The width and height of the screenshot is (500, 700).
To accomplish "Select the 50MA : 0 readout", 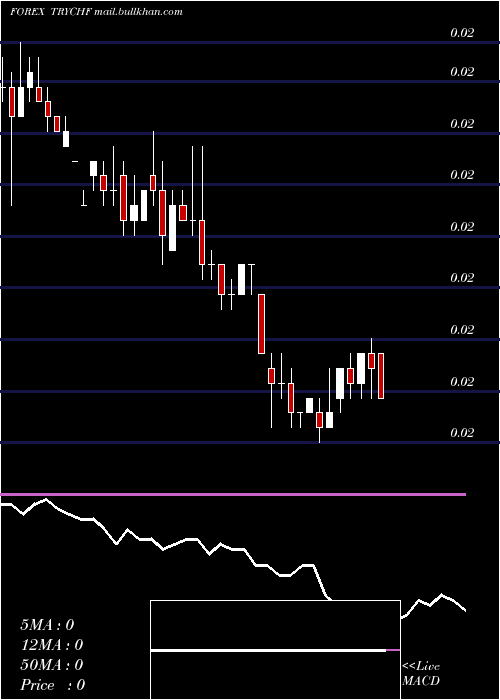I will pos(51,665).
